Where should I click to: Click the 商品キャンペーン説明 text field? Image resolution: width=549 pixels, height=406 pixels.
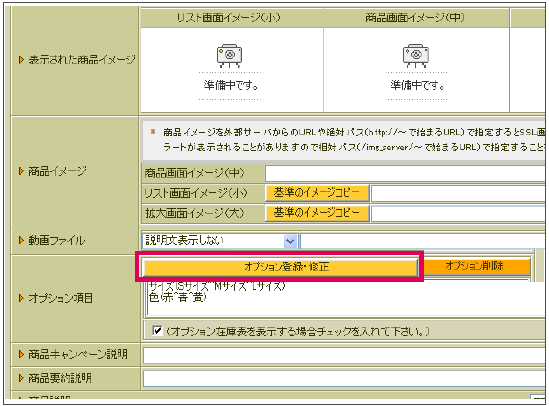point(345,356)
